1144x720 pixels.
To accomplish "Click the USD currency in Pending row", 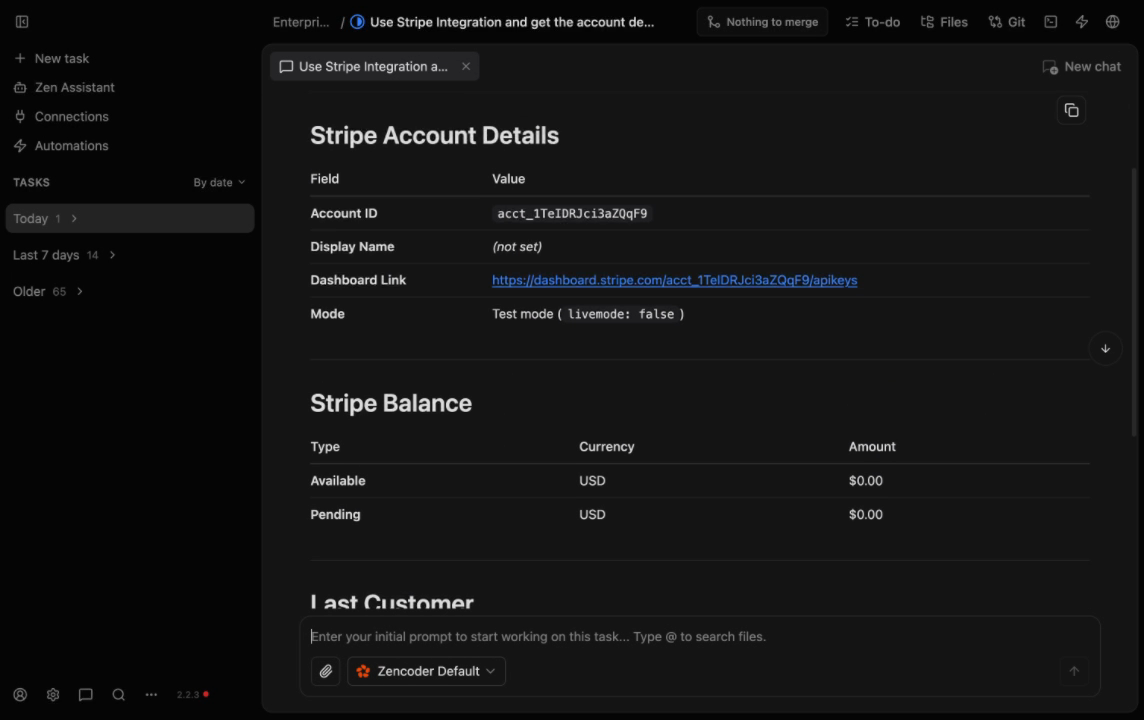I will tap(592, 514).
